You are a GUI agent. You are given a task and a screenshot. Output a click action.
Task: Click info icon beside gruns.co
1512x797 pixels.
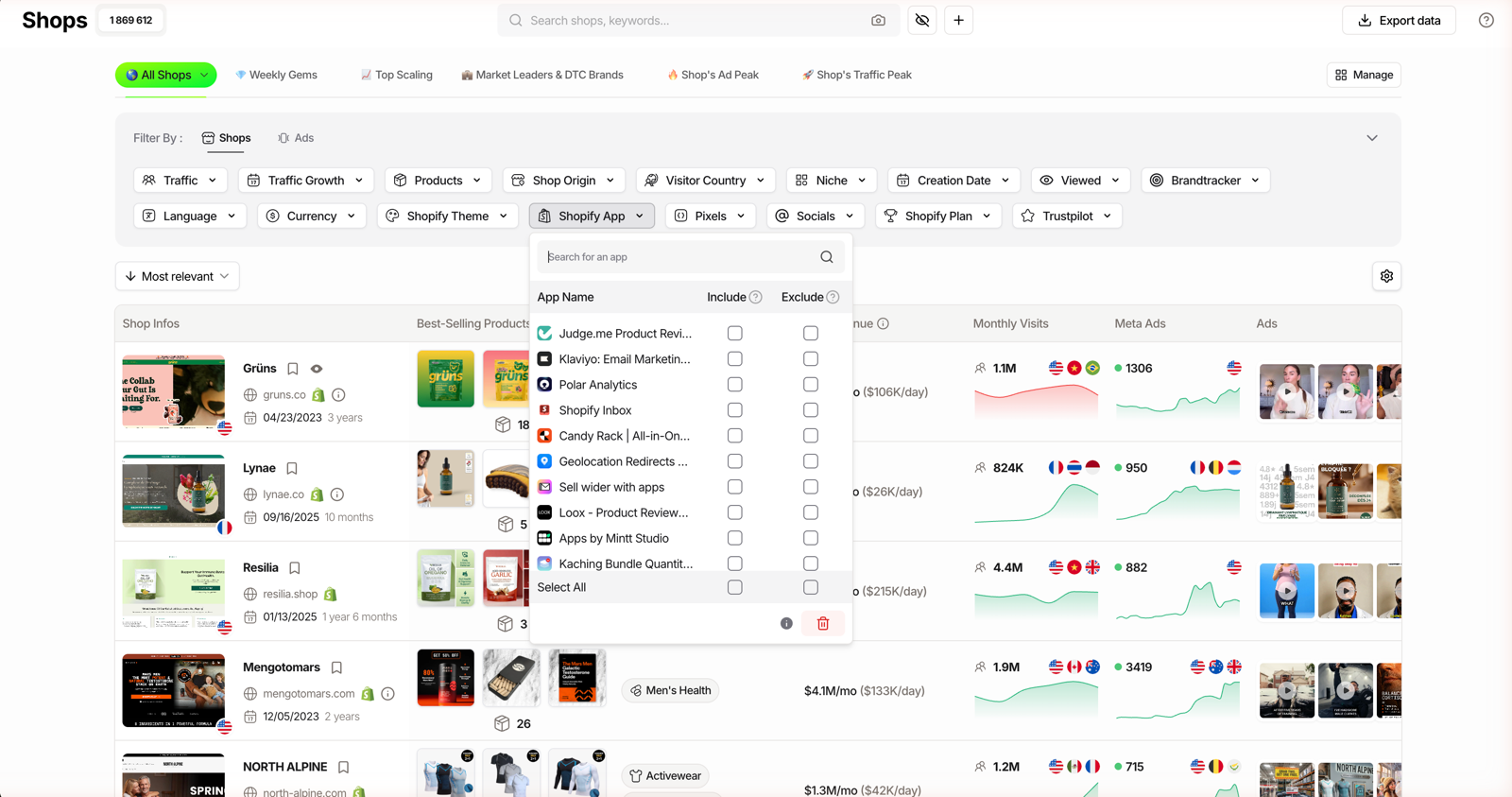point(338,395)
